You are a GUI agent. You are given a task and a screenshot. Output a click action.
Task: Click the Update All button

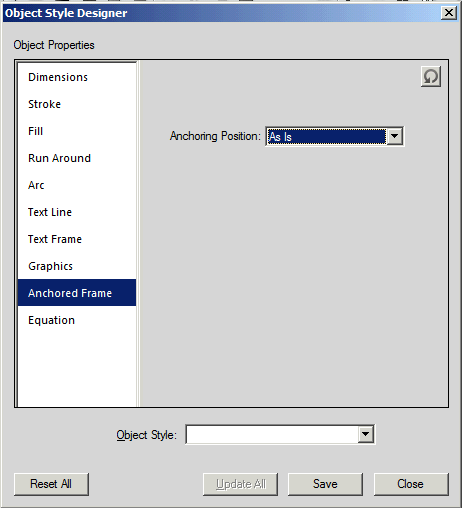coord(240,484)
